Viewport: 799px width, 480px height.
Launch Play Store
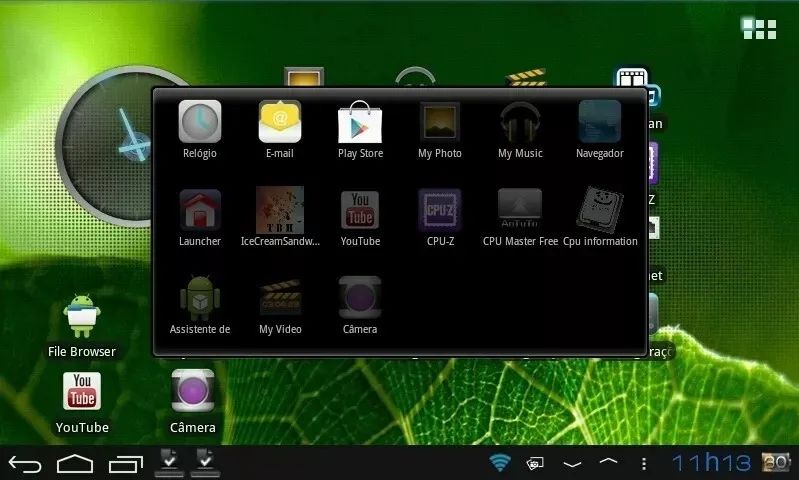pos(360,121)
